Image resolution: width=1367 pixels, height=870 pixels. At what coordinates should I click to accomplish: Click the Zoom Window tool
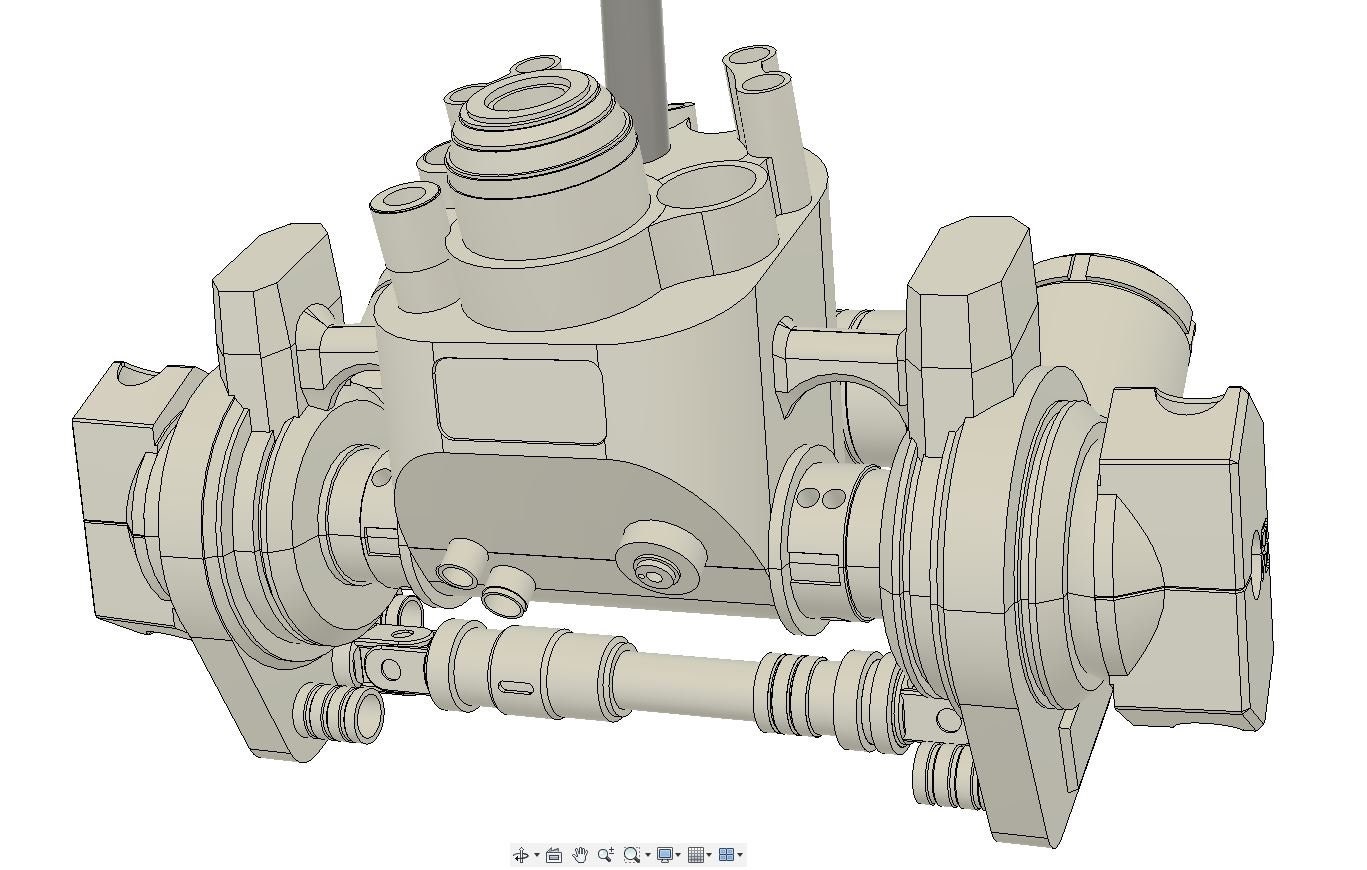631,855
